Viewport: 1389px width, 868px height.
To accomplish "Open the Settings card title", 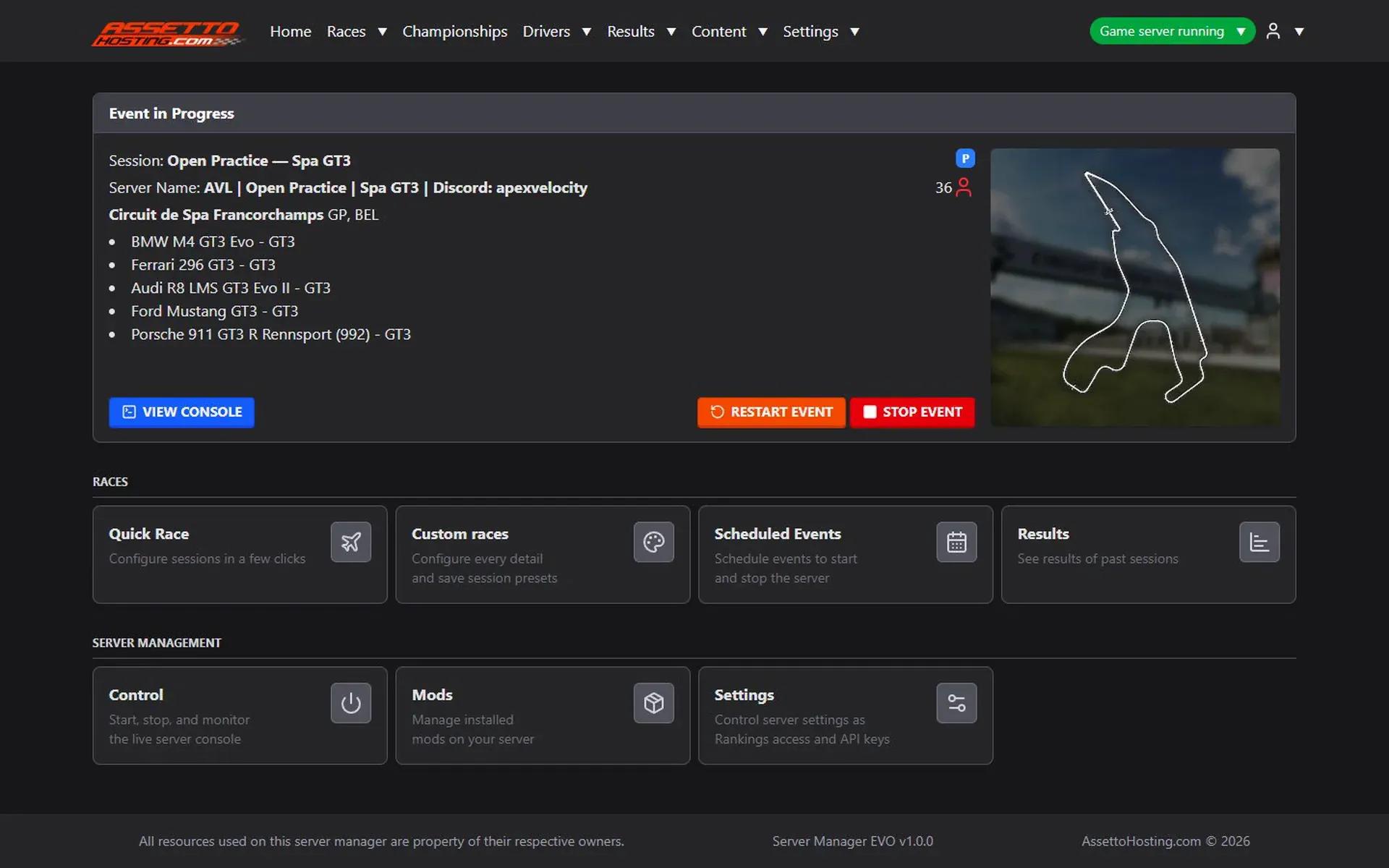I will click(x=744, y=695).
